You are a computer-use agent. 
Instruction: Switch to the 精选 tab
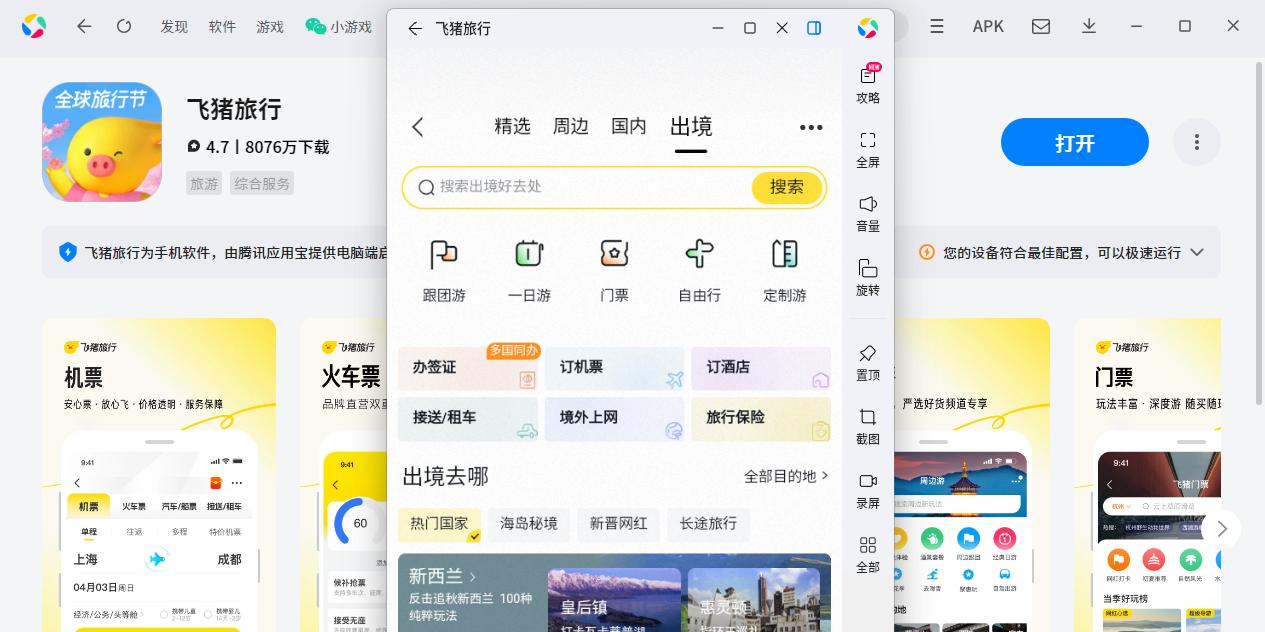(x=512, y=127)
